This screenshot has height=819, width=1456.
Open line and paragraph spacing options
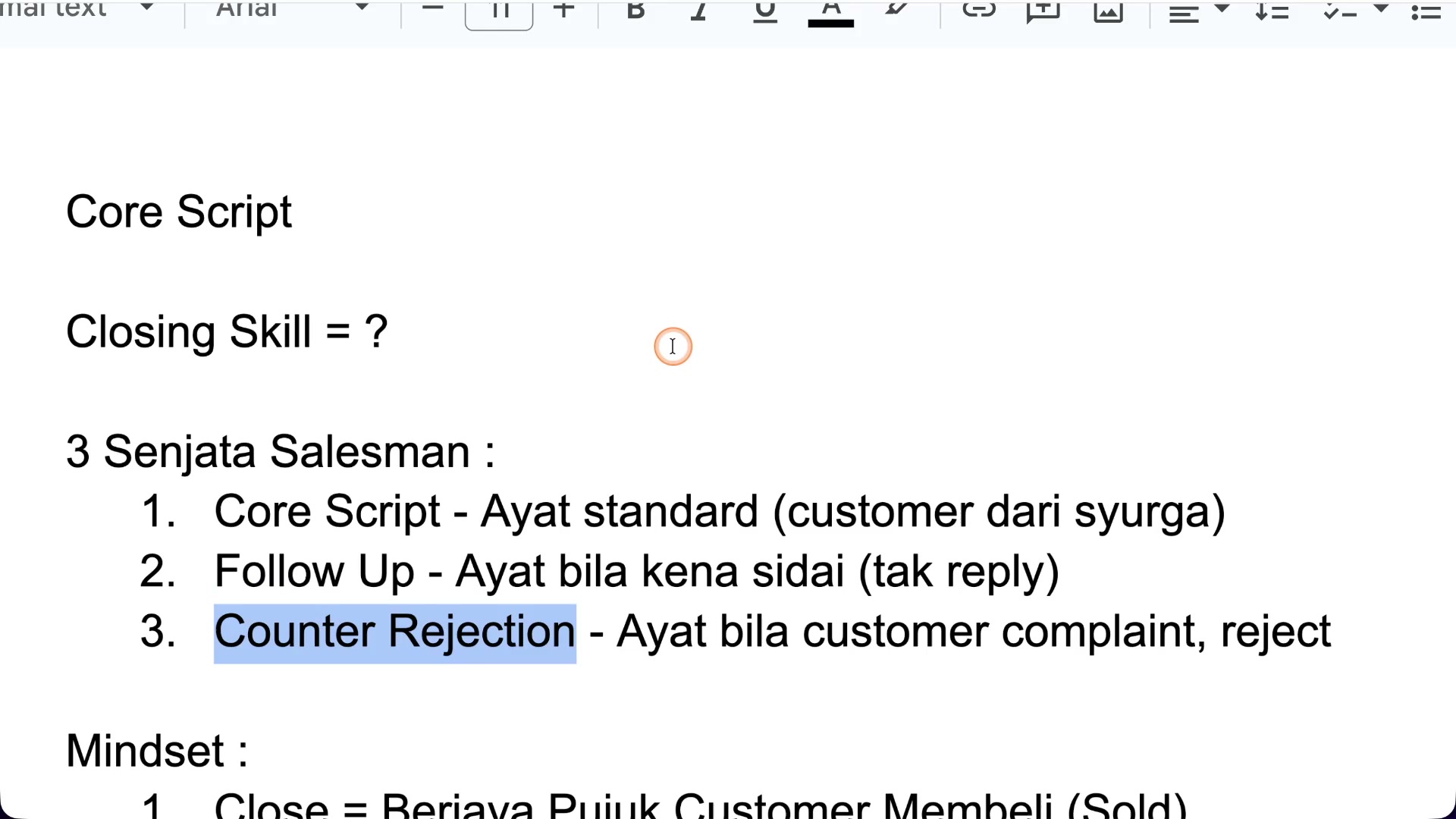pyautogui.click(x=1272, y=11)
